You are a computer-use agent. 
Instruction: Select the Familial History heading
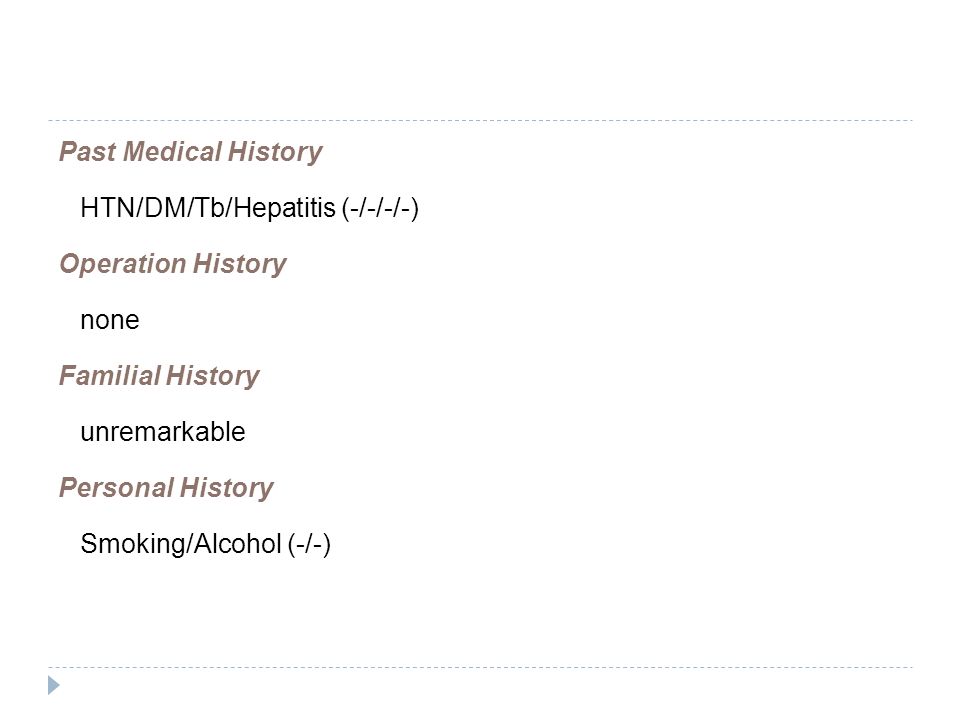coord(159,376)
